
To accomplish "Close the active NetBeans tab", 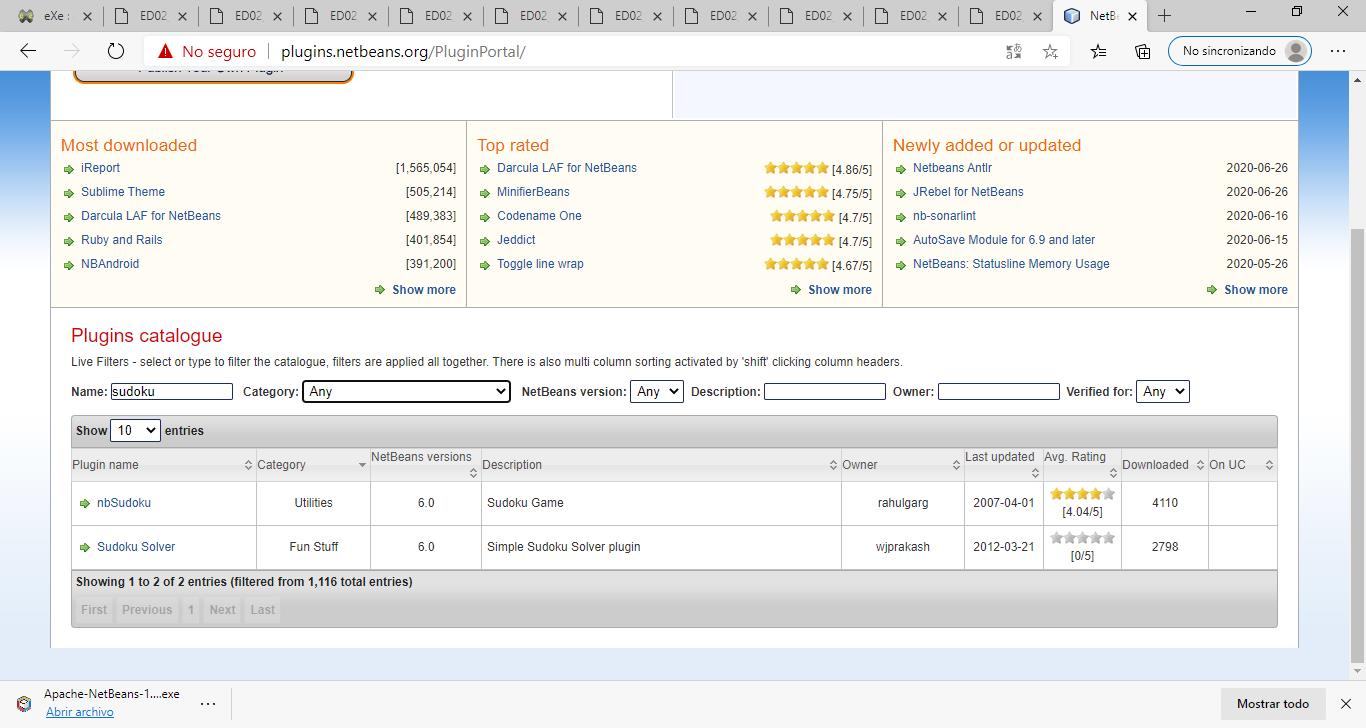I will (x=1132, y=16).
